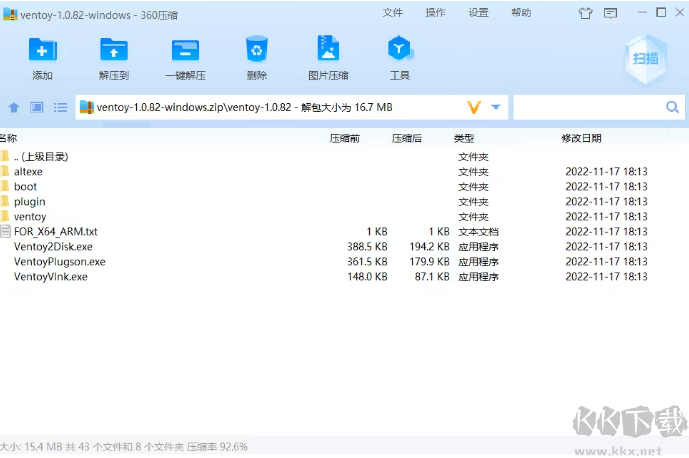
Task: Click the One-click Extract (一键解压) icon
Action: point(185,50)
